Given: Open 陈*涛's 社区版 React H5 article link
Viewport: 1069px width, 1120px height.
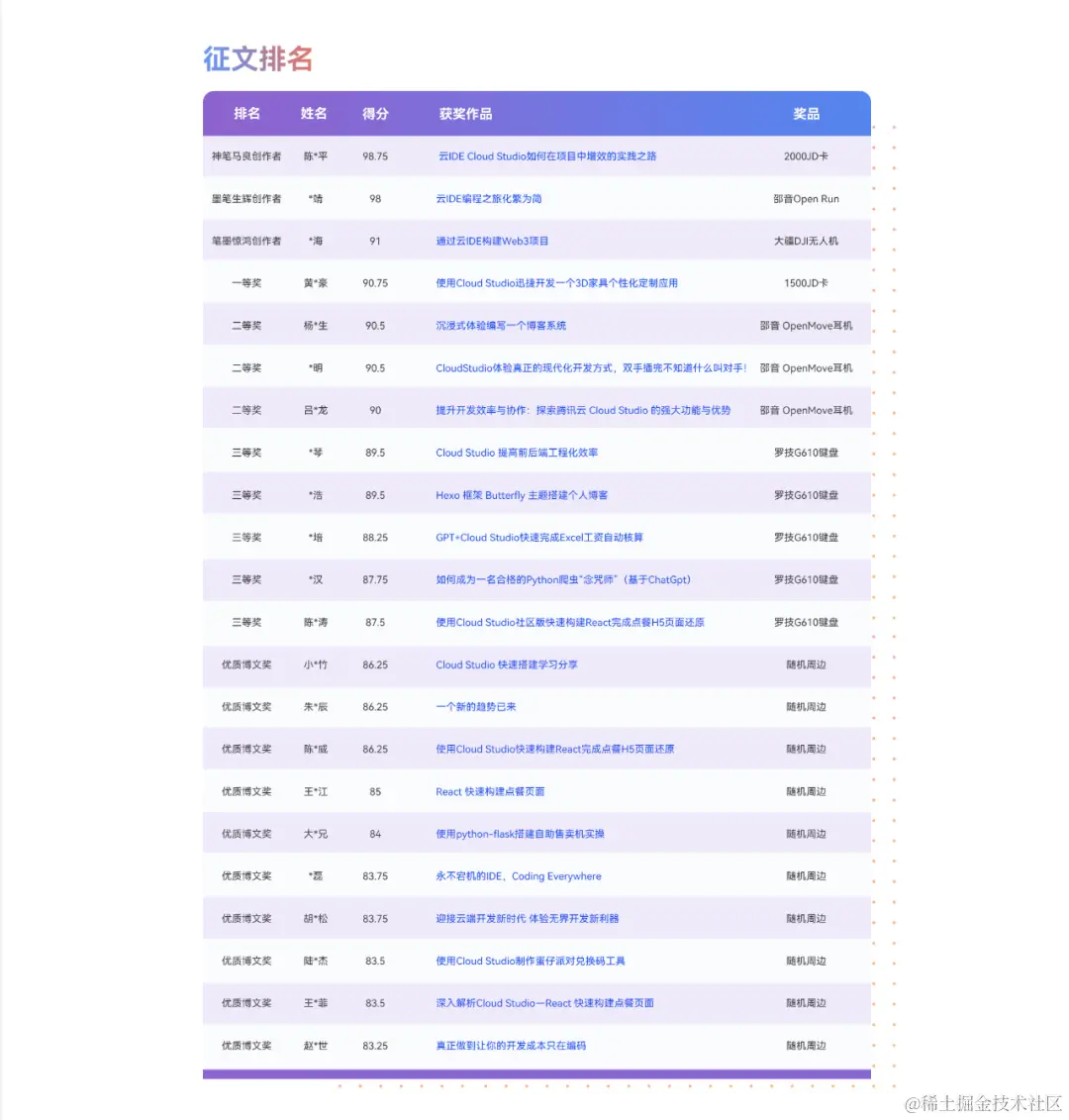Looking at the screenshot, I should 570,623.
